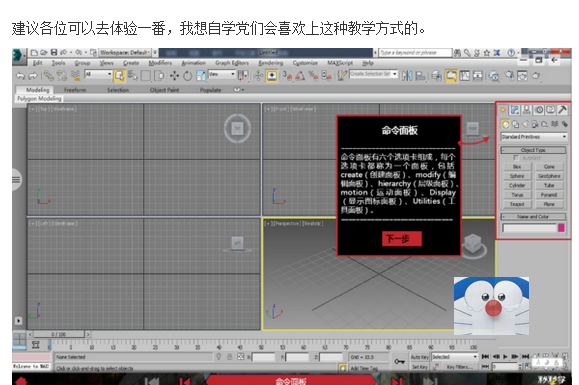
Task: Collapse the Object Type rollout
Action: (533, 150)
